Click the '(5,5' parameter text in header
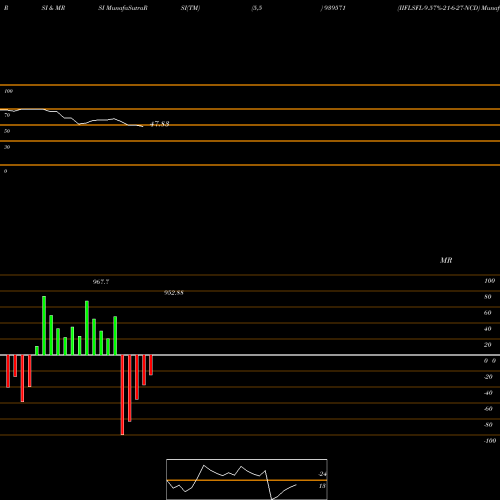500x500 pixels. (x=257, y=8)
